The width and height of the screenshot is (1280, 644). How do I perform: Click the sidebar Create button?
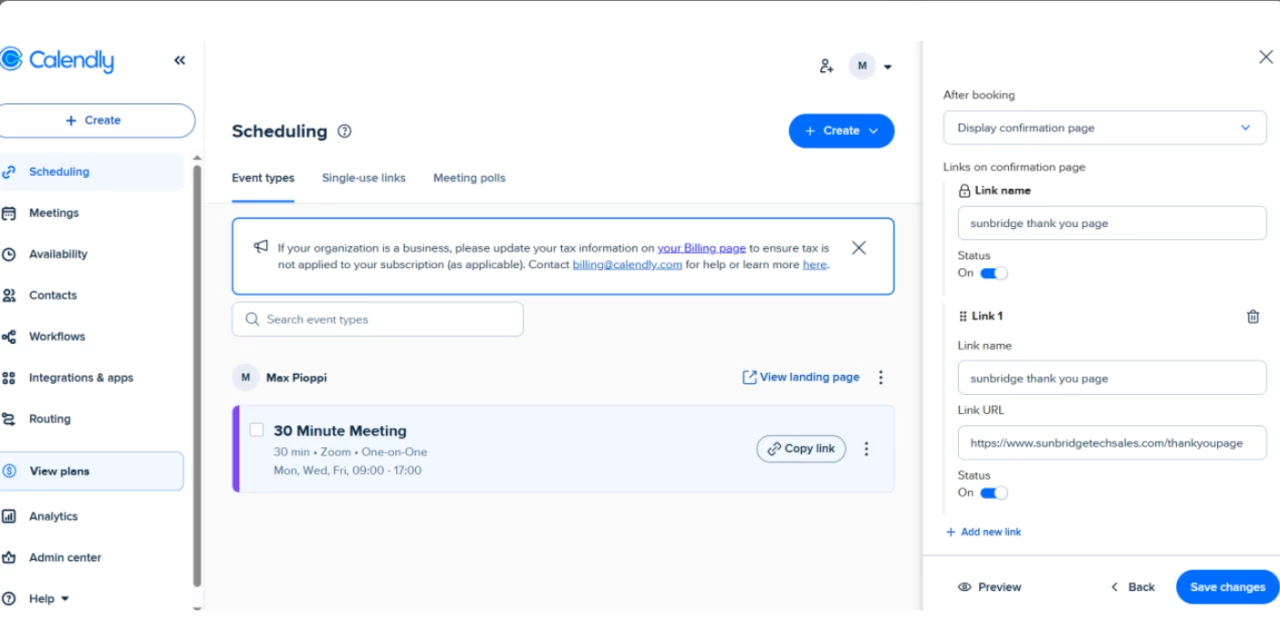coord(93,120)
